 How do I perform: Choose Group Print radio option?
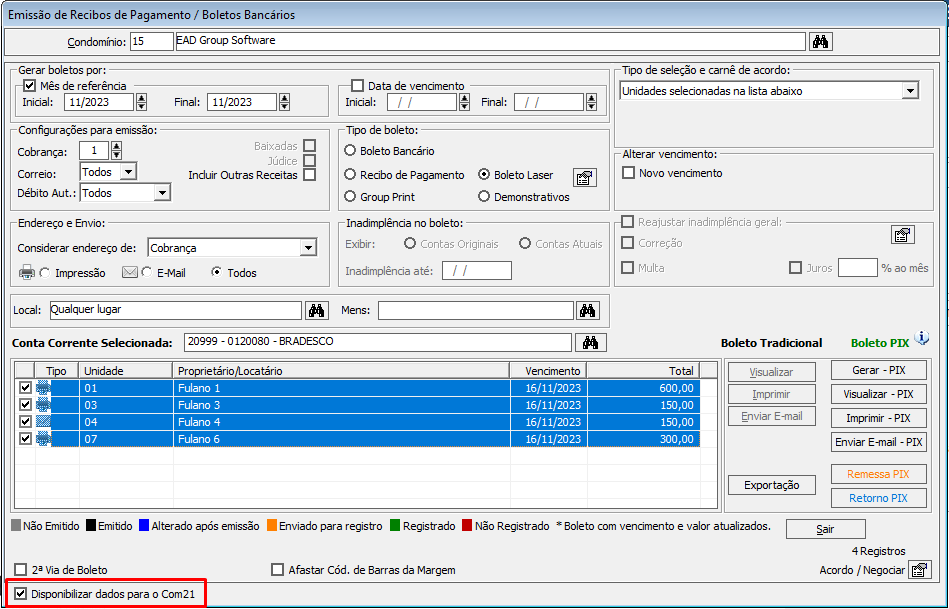tap(350, 197)
